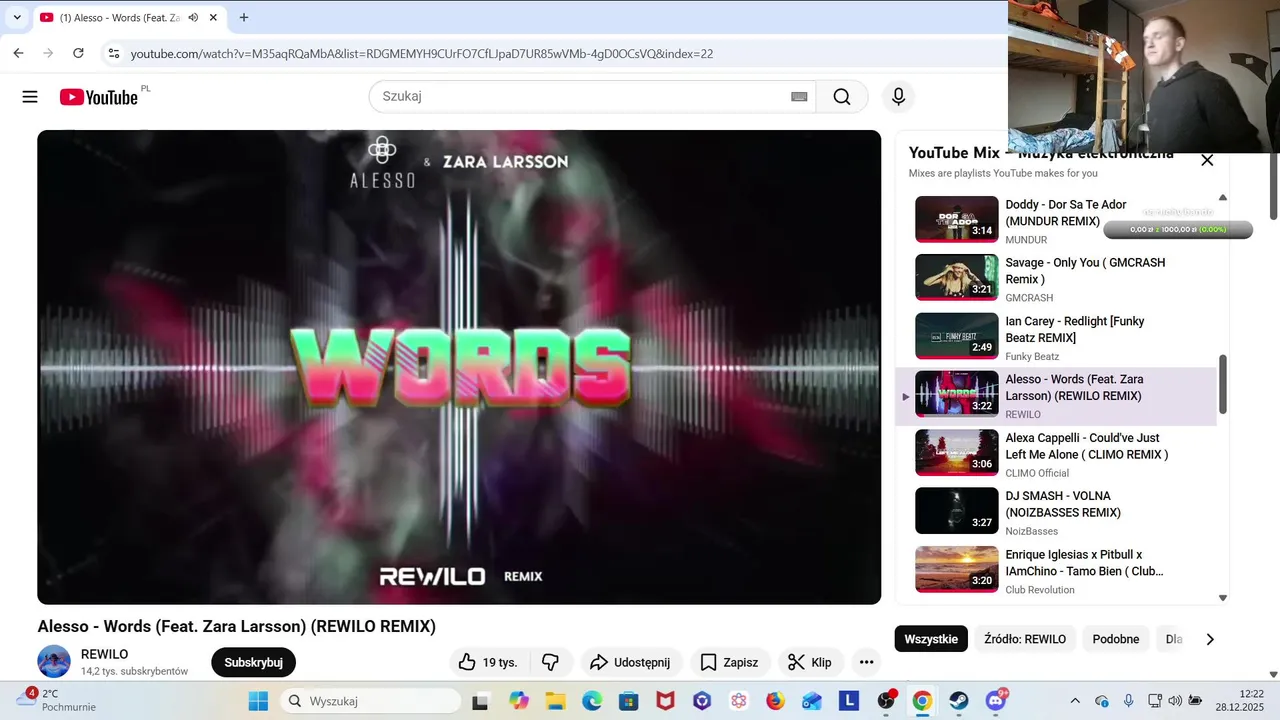Open the on-screen keyboard in search box
The height and width of the screenshot is (720, 1280).
coord(799,97)
